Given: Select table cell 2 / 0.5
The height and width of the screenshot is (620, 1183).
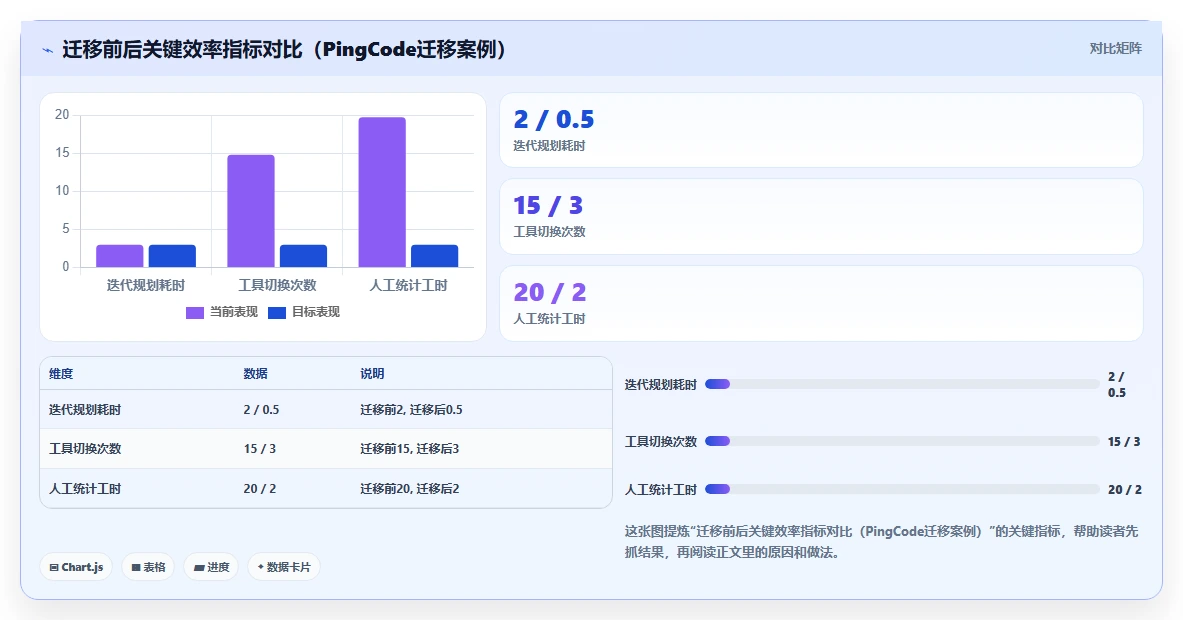Looking at the screenshot, I should pos(261,410).
